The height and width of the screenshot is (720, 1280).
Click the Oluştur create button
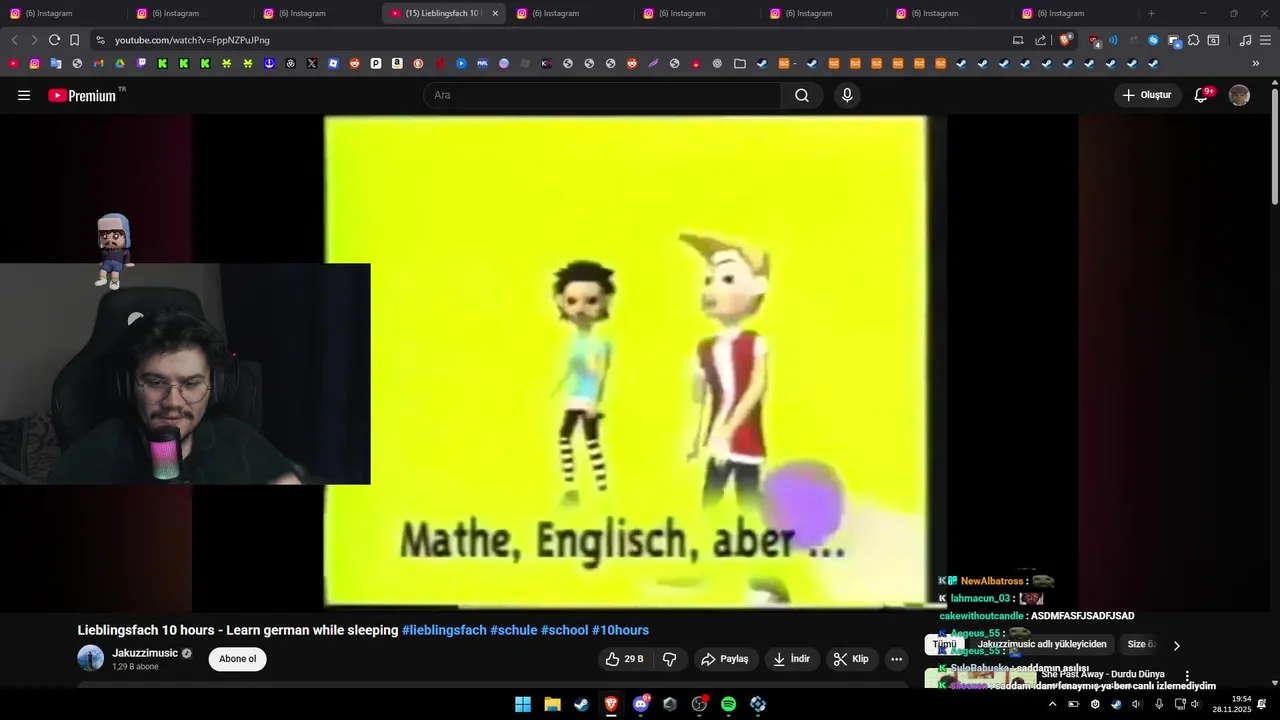(x=1147, y=95)
